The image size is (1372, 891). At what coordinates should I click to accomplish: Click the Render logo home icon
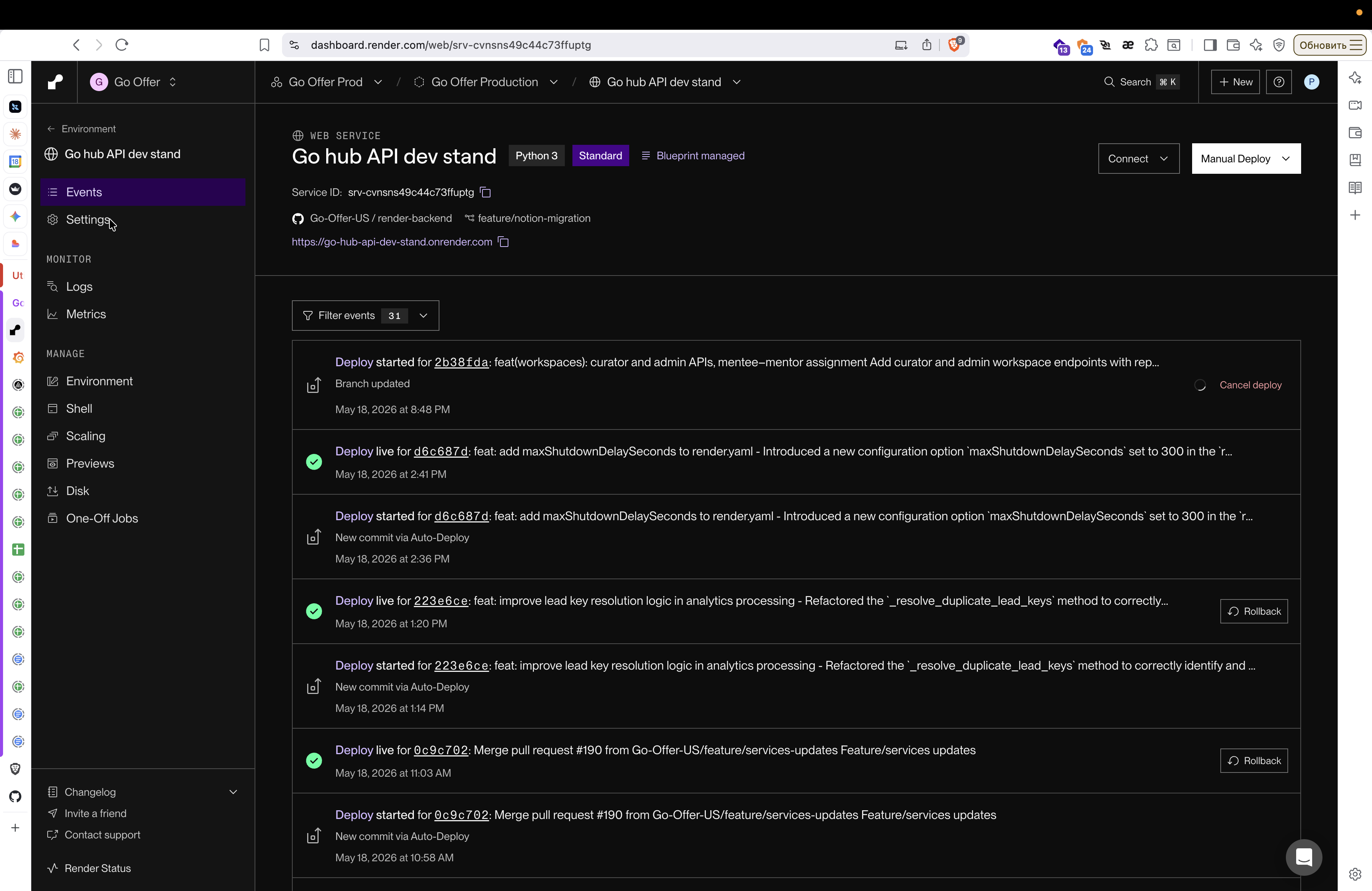55,82
